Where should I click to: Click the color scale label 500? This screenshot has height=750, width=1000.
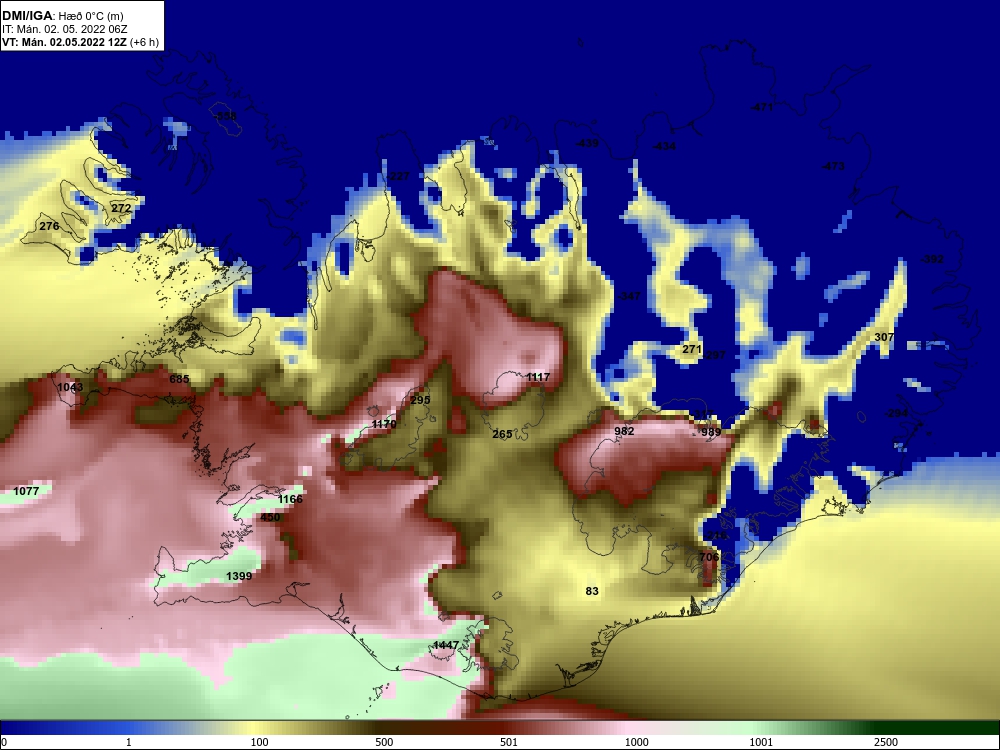[x=384, y=742]
